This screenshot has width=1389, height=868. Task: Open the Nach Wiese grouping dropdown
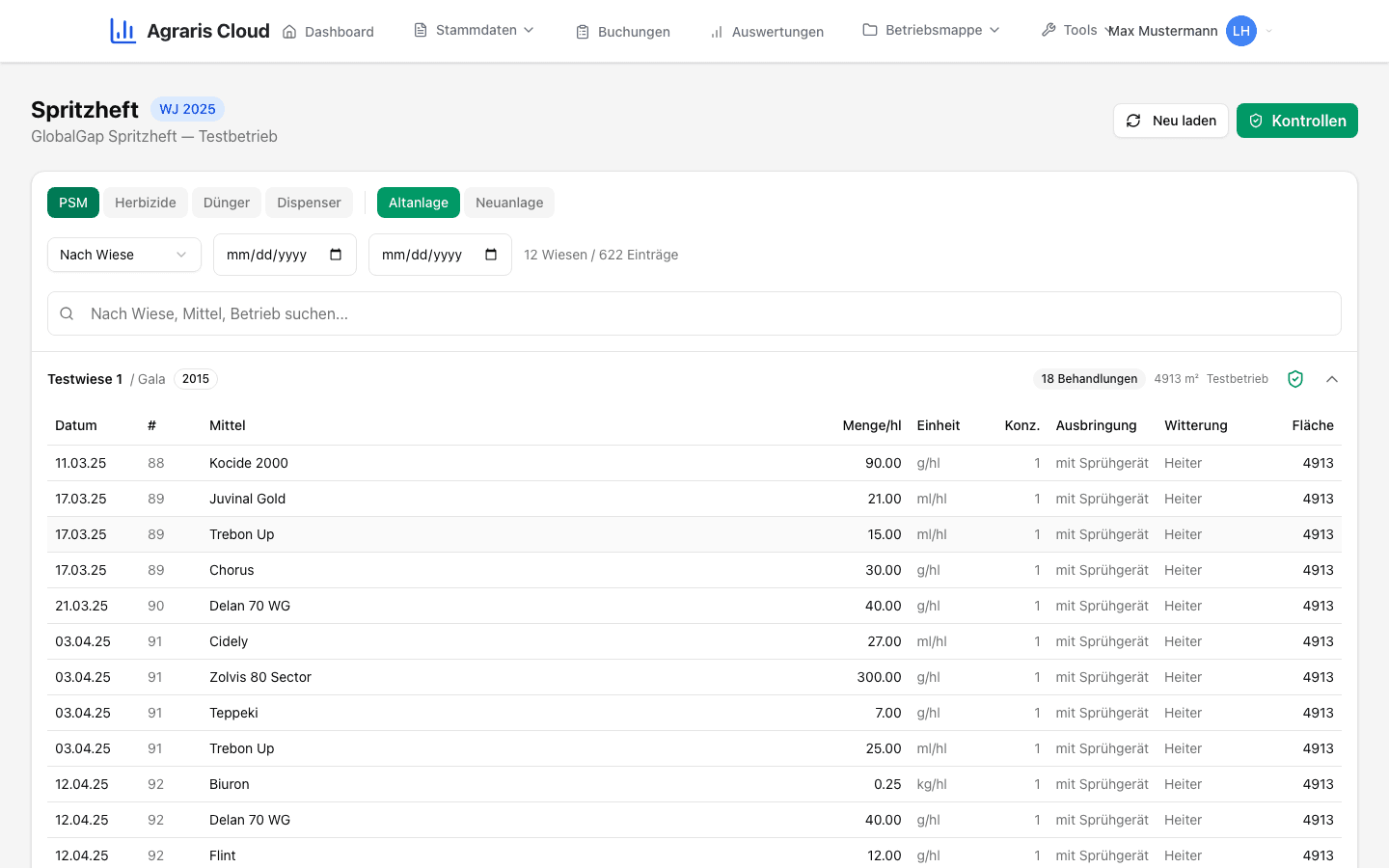coord(124,255)
